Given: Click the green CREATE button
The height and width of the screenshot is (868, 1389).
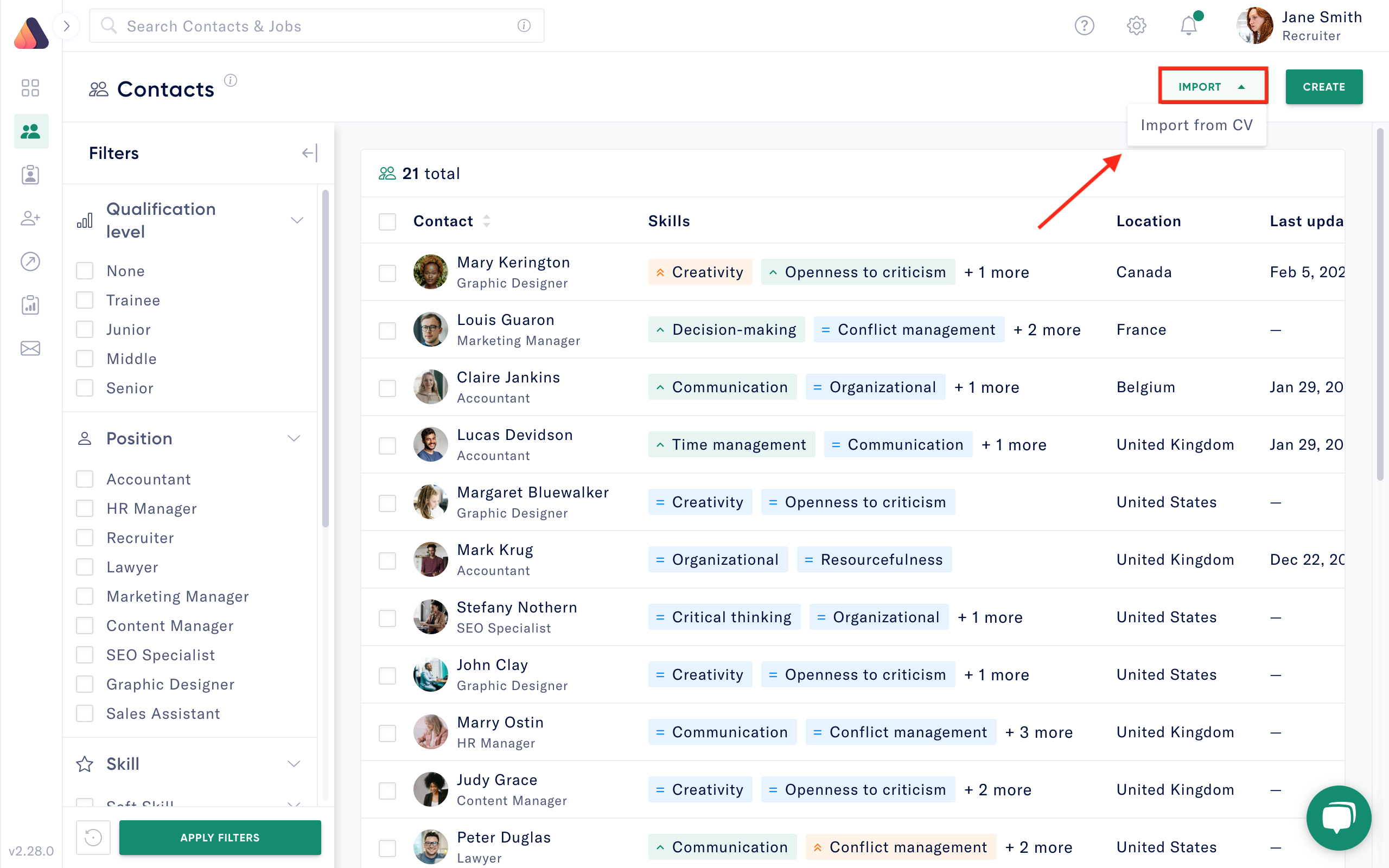Looking at the screenshot, I should [1323, 87].
